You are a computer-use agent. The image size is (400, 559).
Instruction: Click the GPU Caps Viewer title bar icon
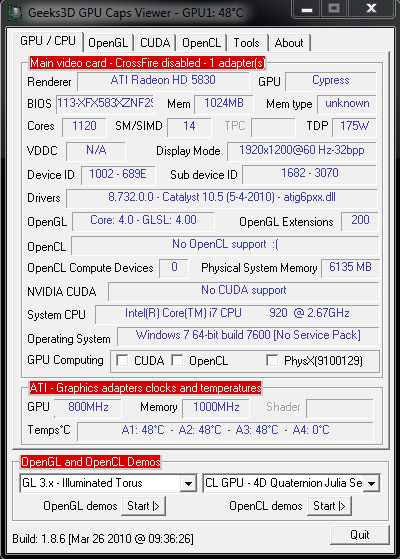(x=15, y=13)
